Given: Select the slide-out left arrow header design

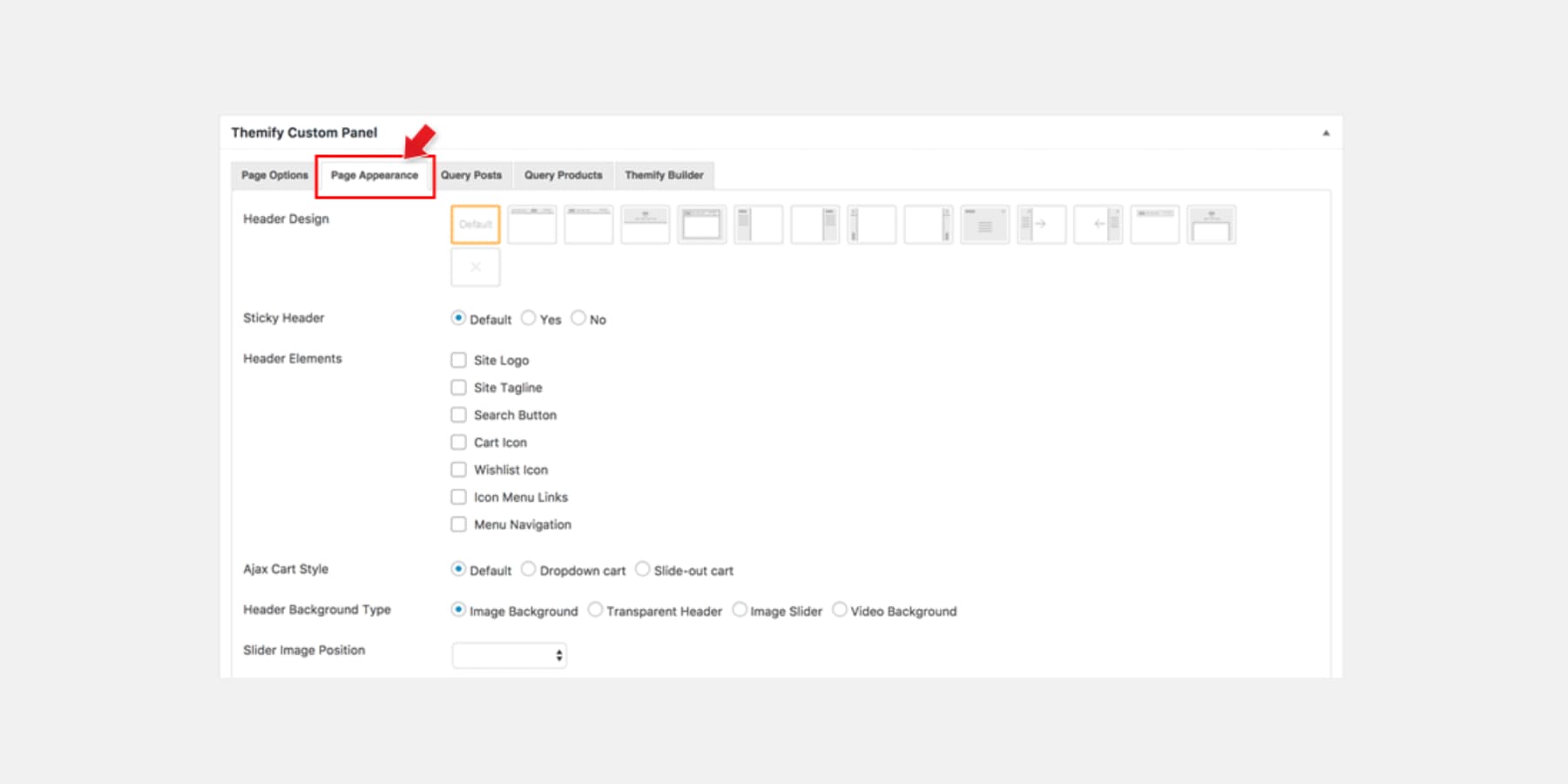Looking at the screenshot, I should point(1098,224).
